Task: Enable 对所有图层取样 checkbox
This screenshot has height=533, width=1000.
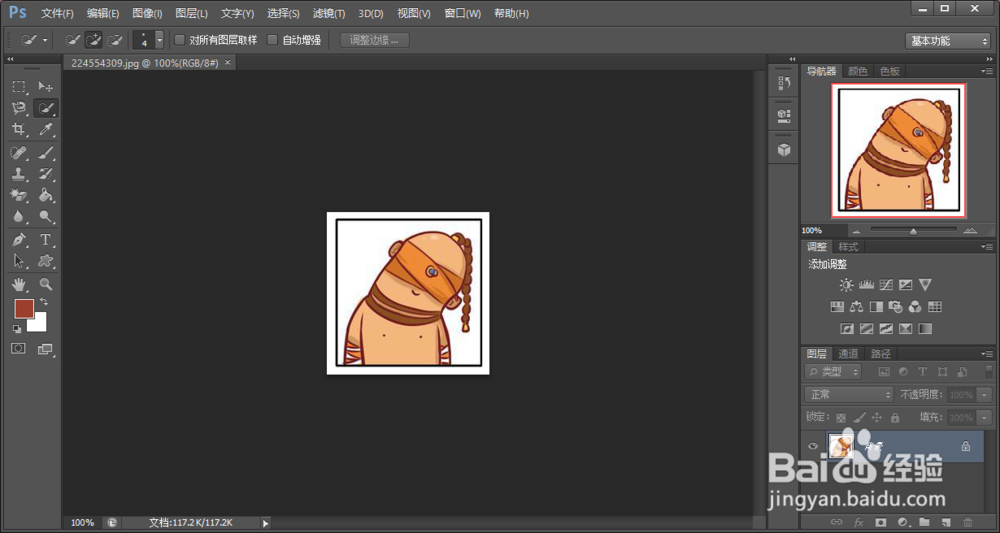Action: click(x=180, y=40)
